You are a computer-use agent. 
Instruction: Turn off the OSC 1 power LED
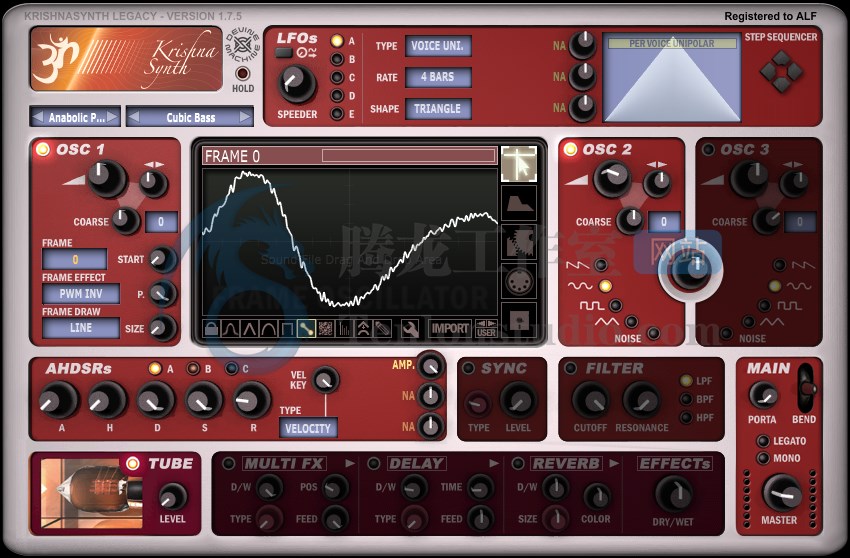[42, 149]
